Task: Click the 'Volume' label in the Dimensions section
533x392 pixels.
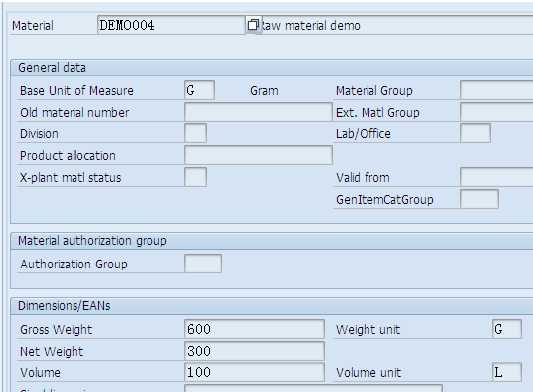Action: click(x=40, y=373)
